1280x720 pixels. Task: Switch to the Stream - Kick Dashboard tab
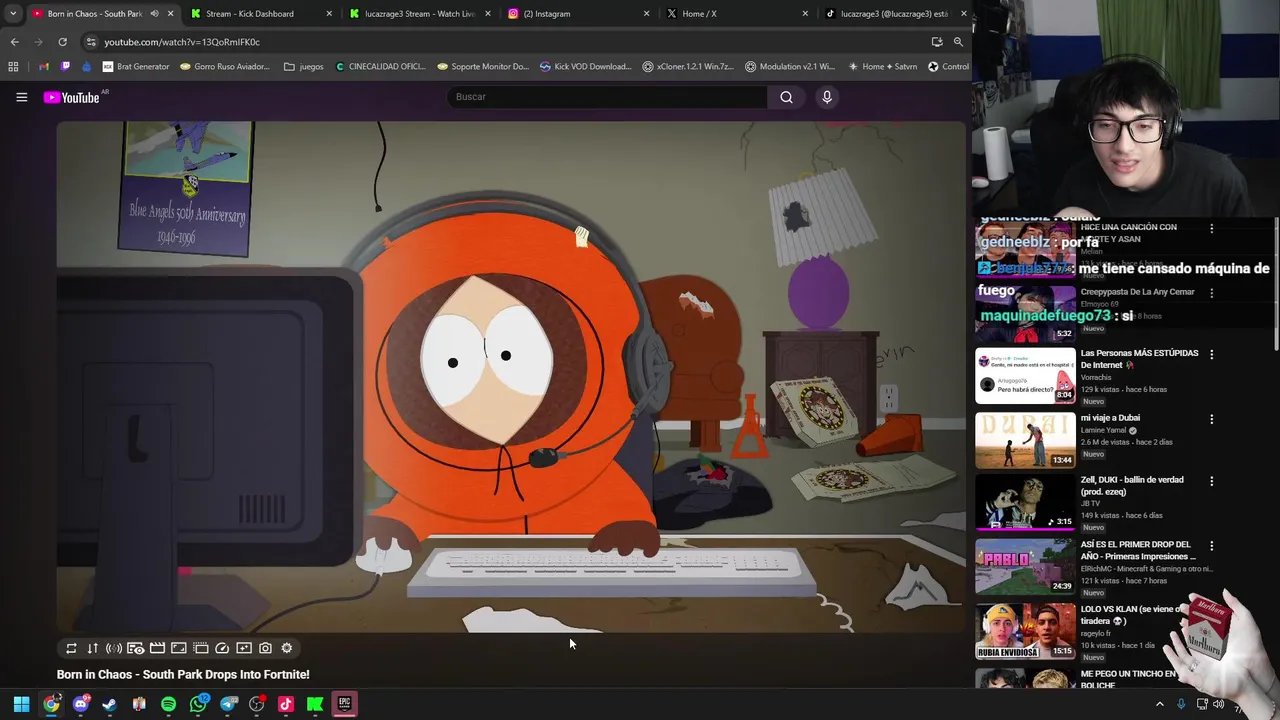pos(262,14)
